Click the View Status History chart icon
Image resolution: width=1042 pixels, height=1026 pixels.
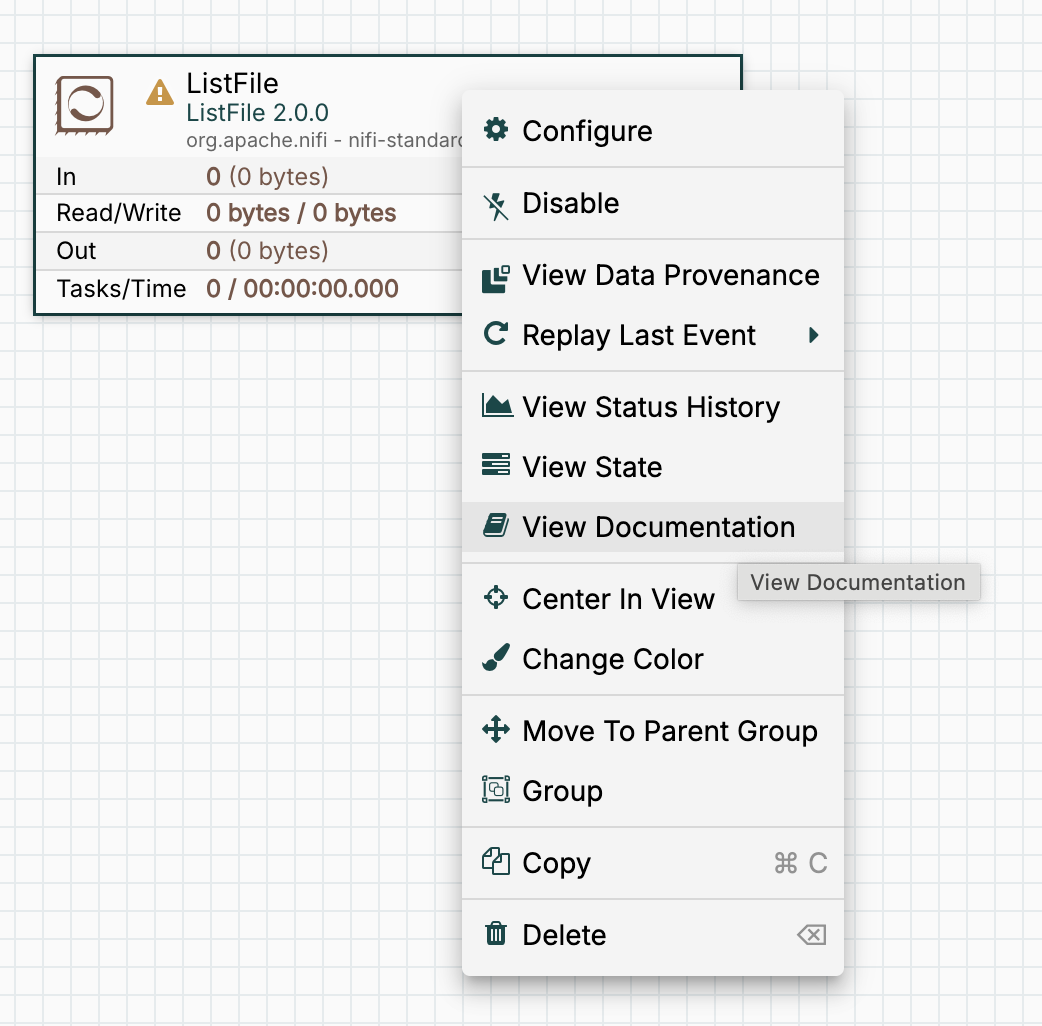tap(496, 406)
